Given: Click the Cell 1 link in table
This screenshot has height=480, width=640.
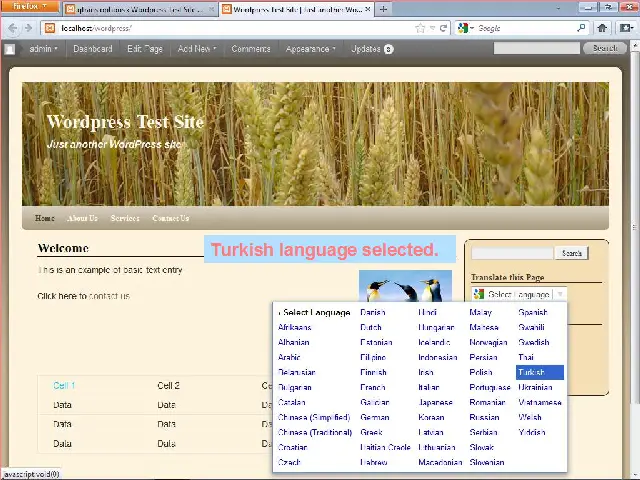Looking at the screenshot, I should point(64,385).
